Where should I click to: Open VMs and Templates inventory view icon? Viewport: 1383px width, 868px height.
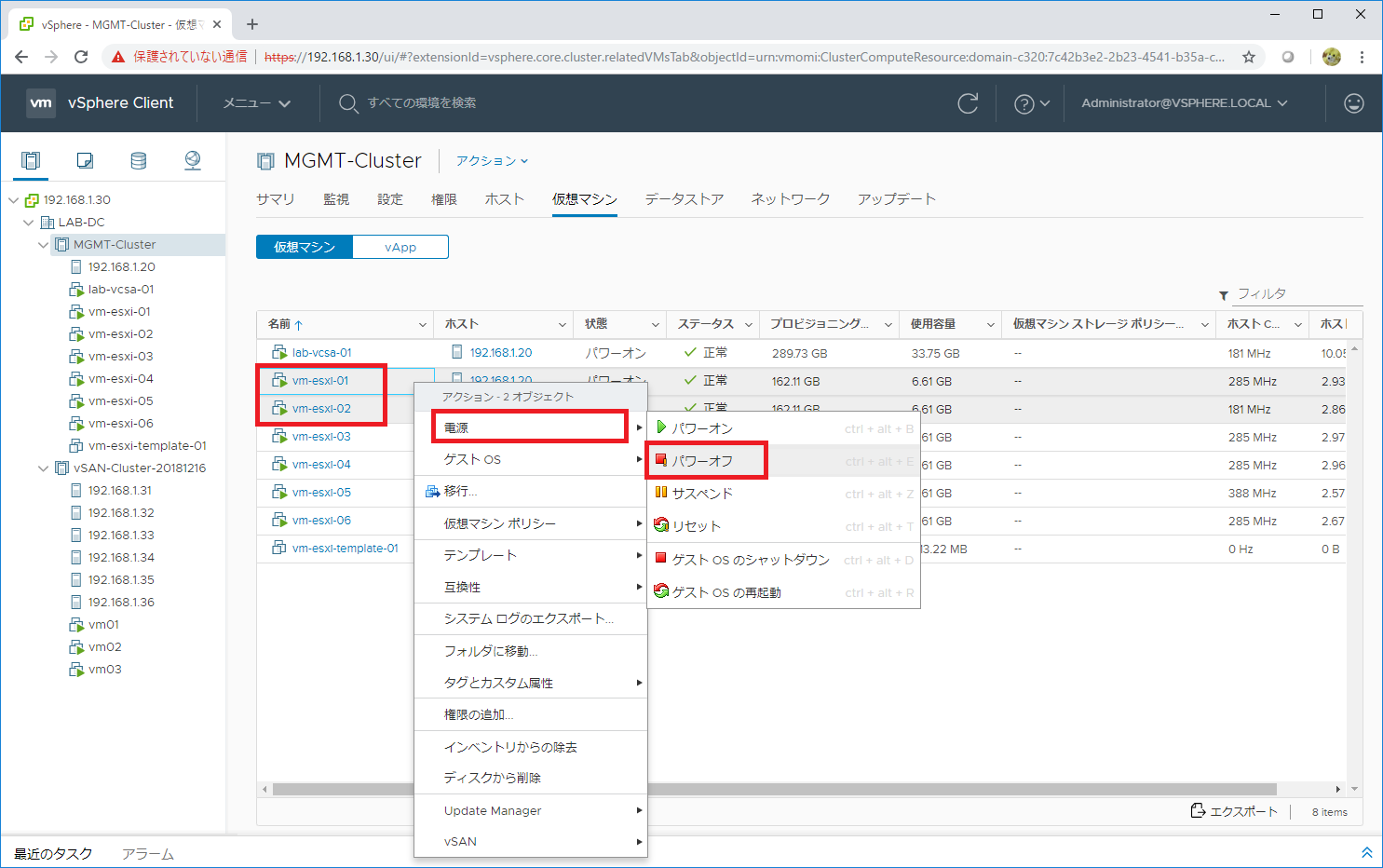(85, 160)
